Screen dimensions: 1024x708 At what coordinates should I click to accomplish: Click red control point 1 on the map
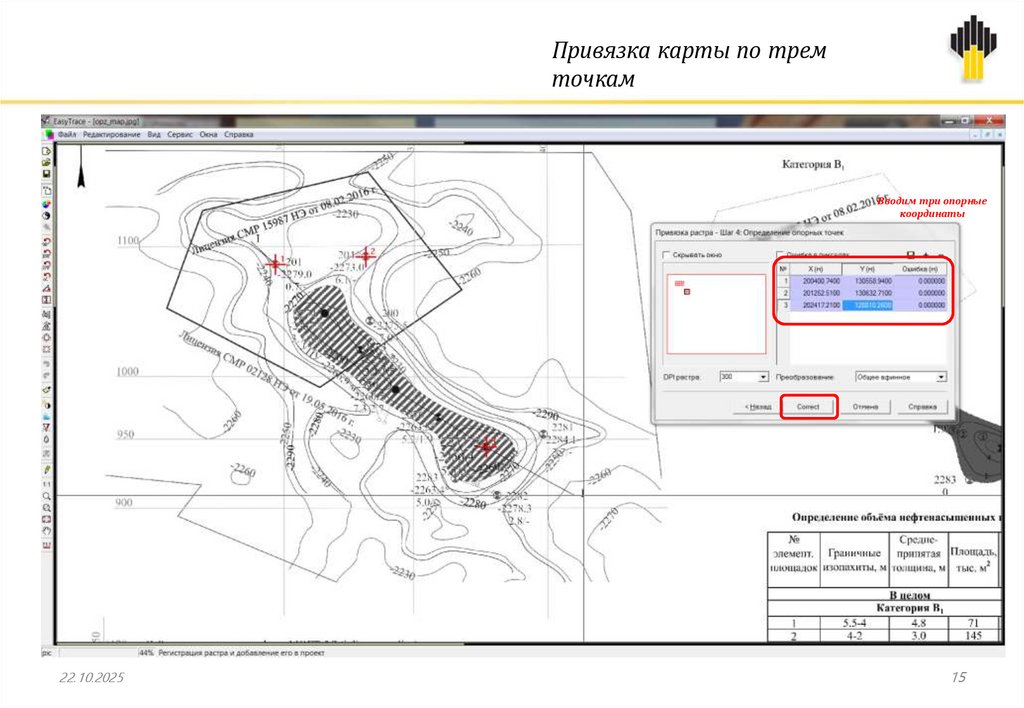(275, 263)
